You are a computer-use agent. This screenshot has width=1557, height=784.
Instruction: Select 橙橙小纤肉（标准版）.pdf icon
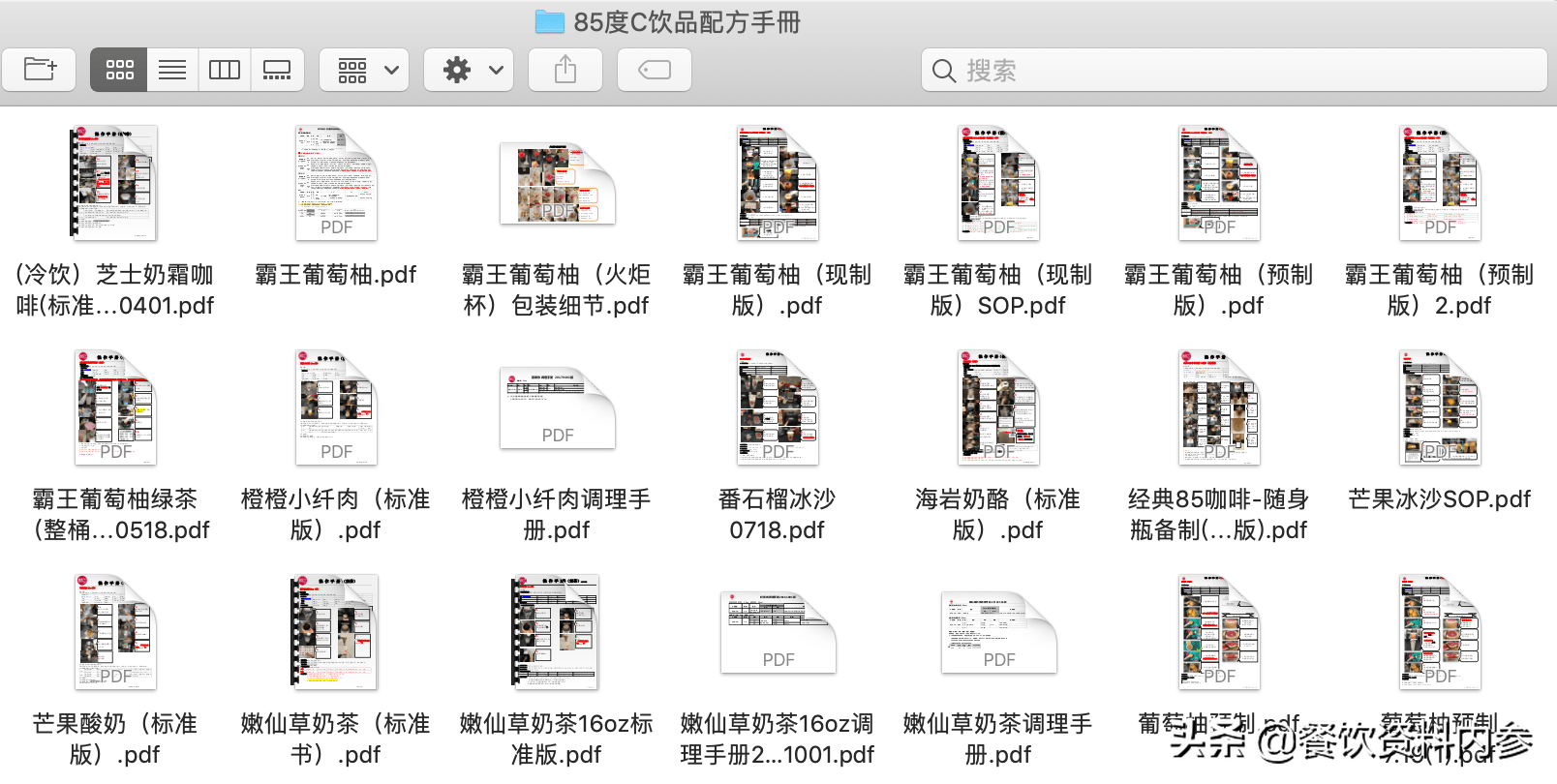(336, 407)
